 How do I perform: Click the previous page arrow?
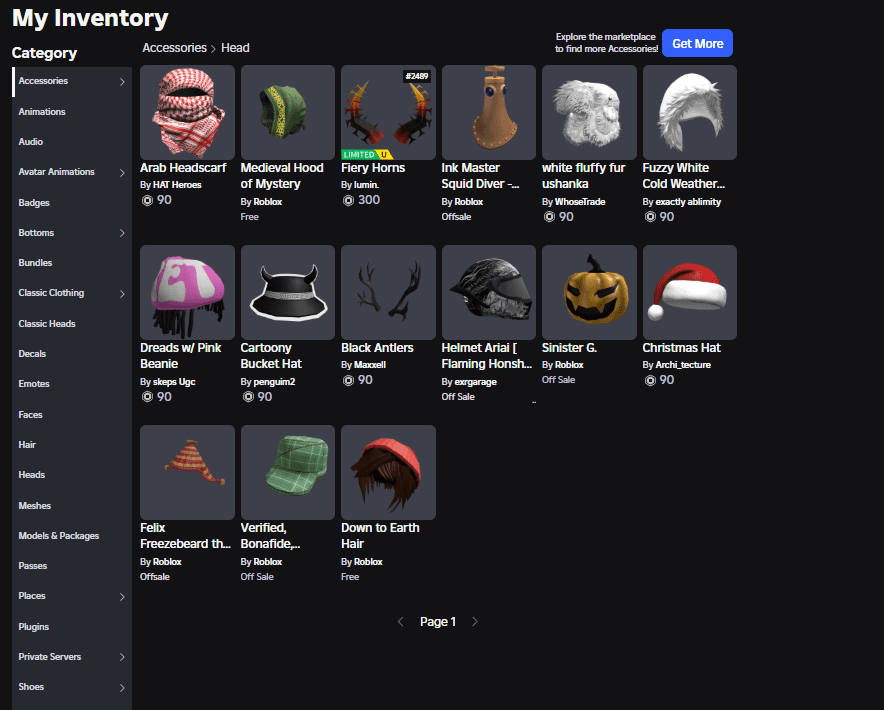[402, 621]
